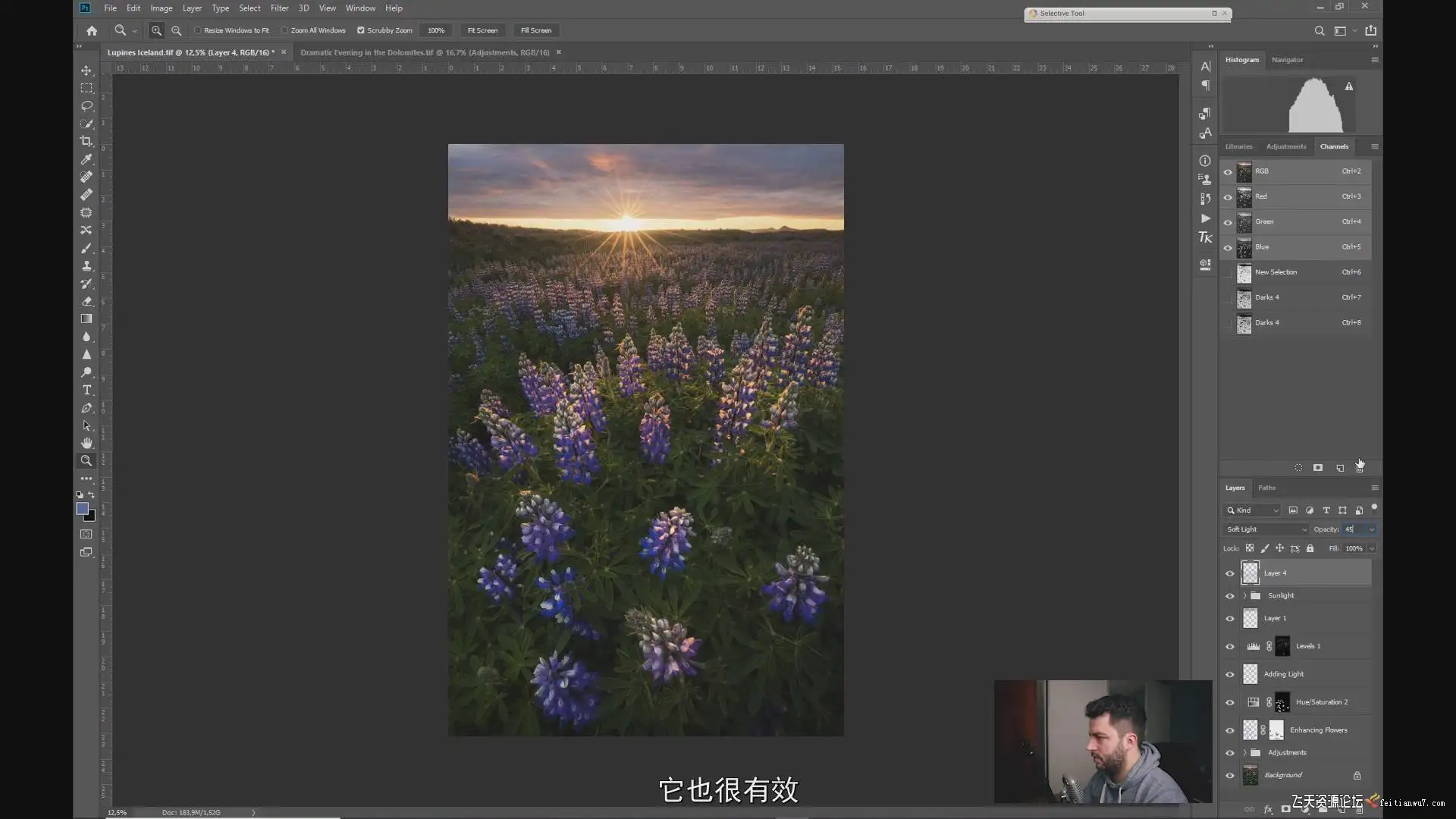The height and width of the screenshot is (819, 1456).
Task: Open the Filter menu
Action: 279,8
